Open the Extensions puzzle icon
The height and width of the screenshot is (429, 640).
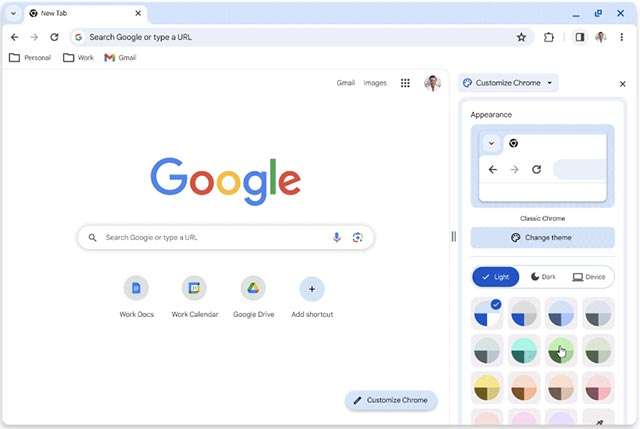pyautogui.click(x=549, y=38)
